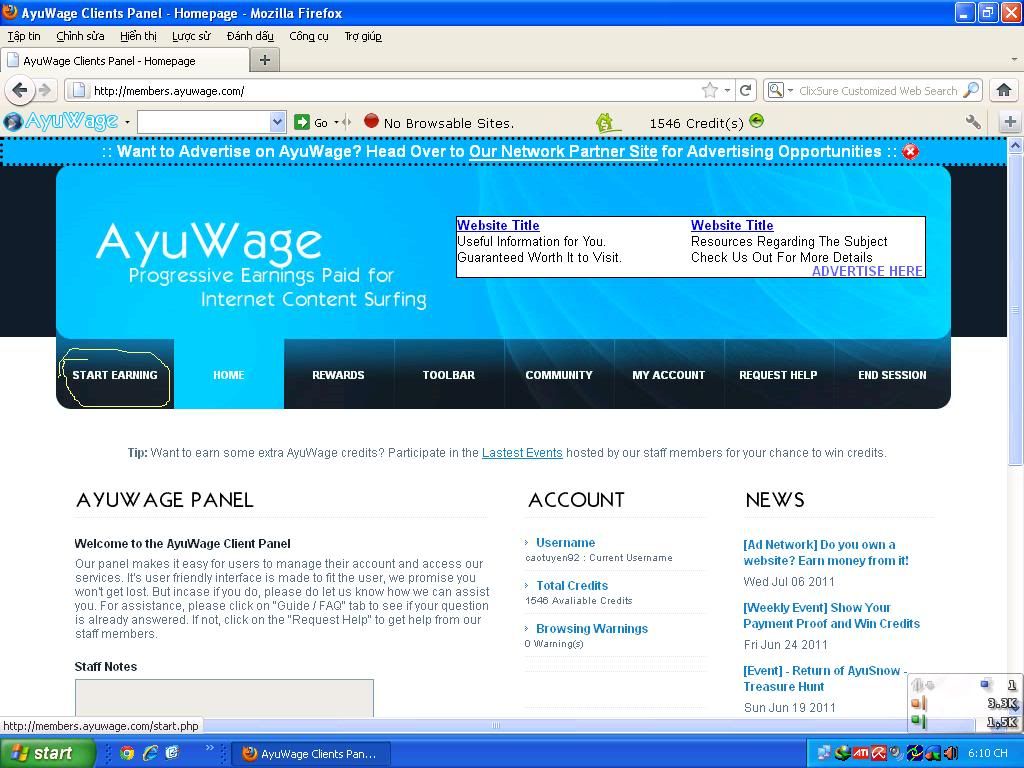The image size is (1024, 768).
Task: Click the plus button on AyuWage toolbar
Action: pyautogui.click(x=1010, y=121)
